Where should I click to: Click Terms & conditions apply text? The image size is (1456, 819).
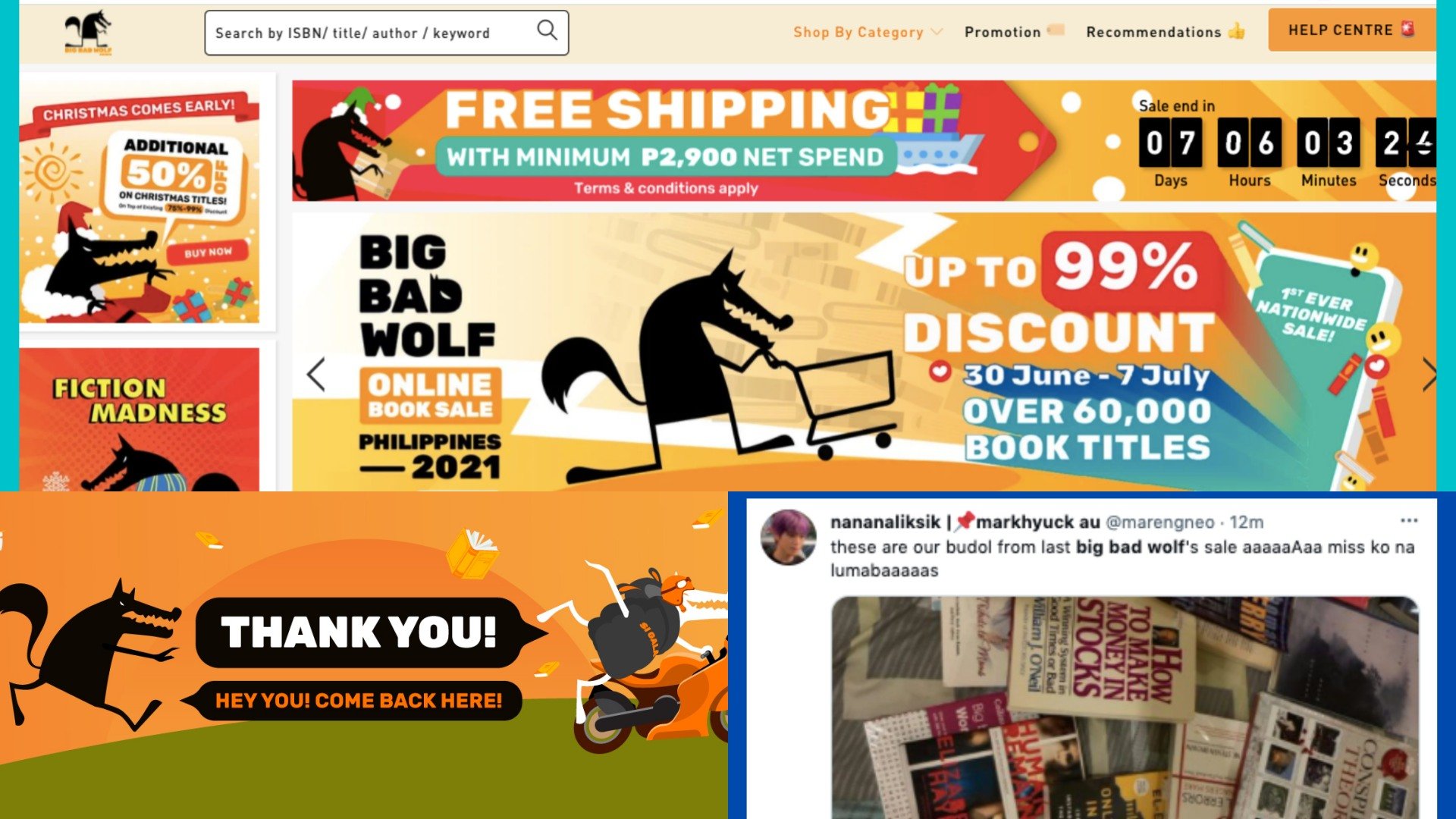click(666, 188)
